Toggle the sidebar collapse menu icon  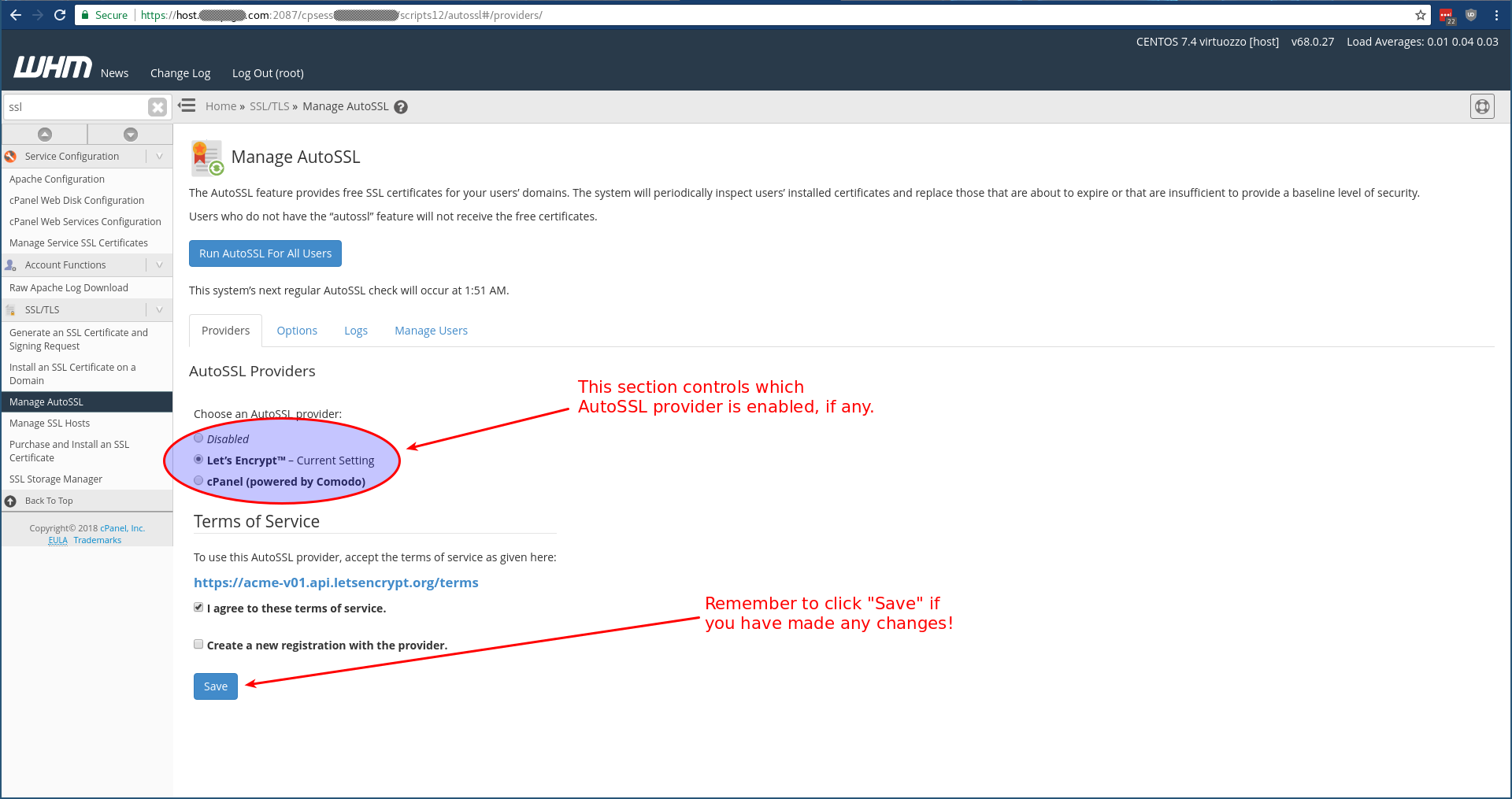coord(187,105)
